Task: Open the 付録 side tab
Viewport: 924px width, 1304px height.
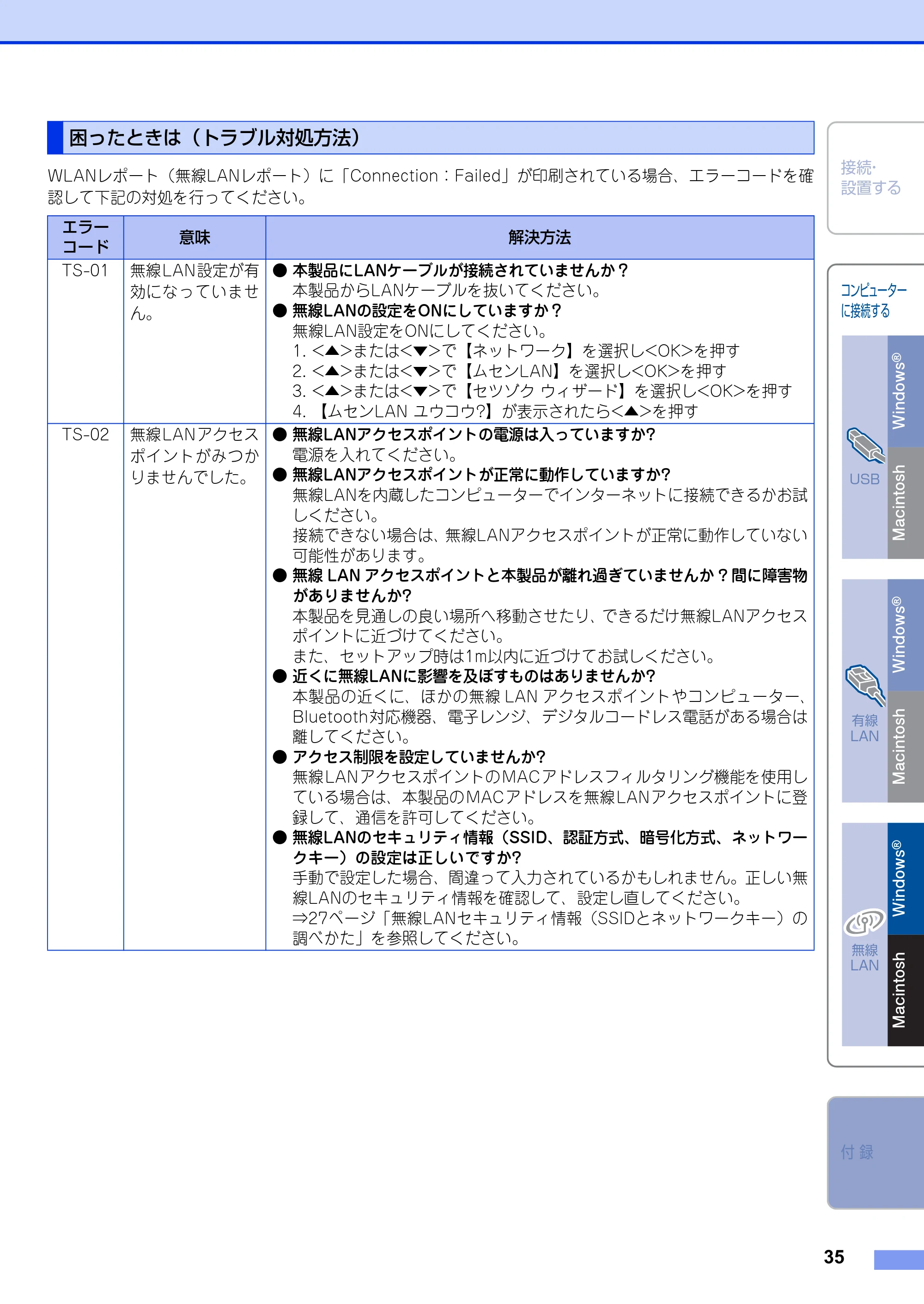Action: [x=875, y=1152]
